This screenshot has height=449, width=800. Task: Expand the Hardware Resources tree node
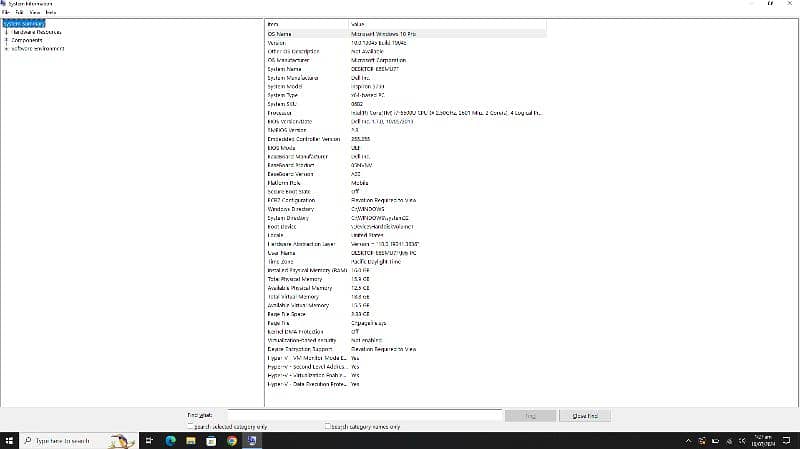click(x=7, y=32)
